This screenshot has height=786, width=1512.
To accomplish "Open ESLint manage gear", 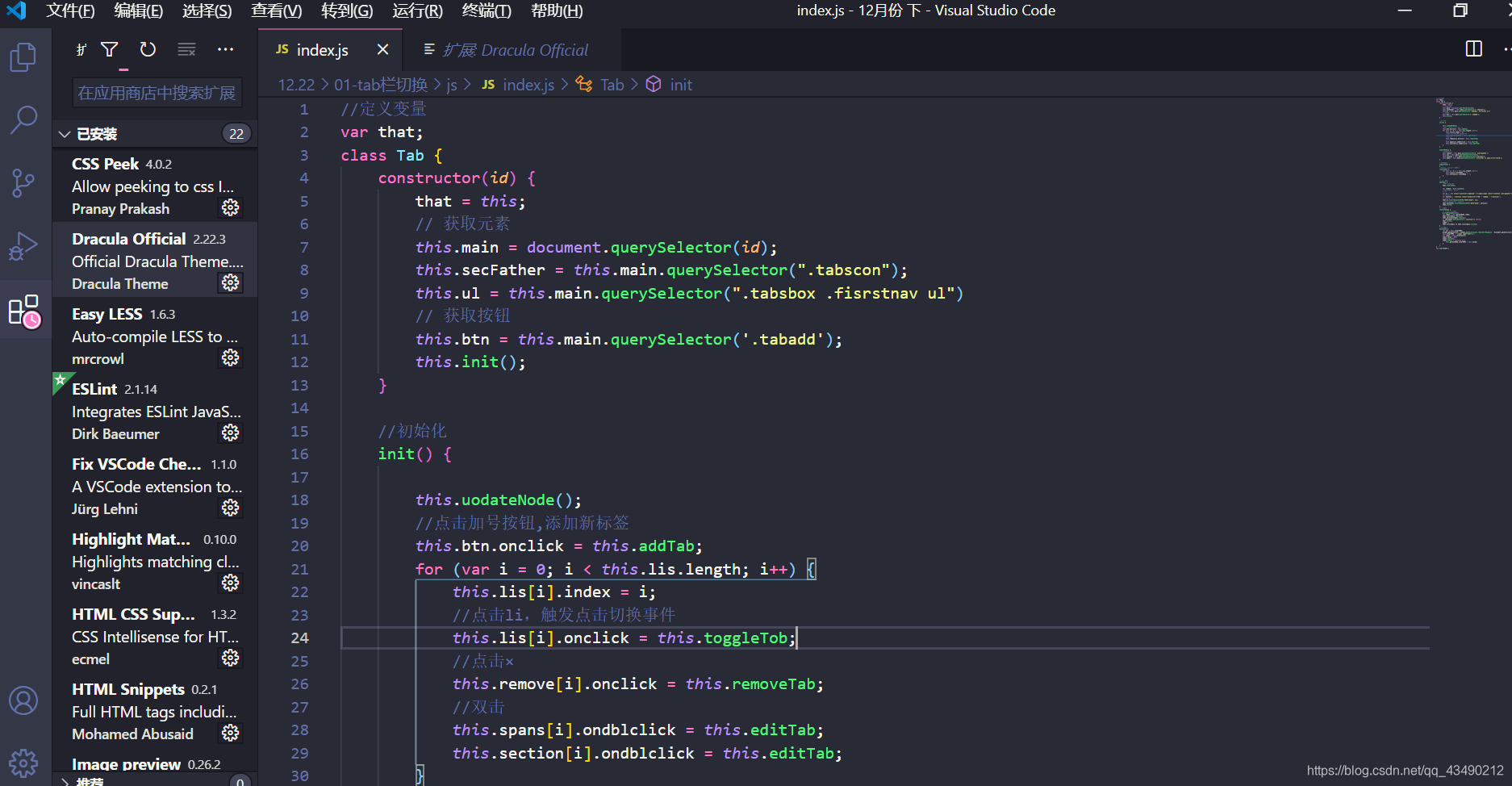I will click(x=231, y=433).
